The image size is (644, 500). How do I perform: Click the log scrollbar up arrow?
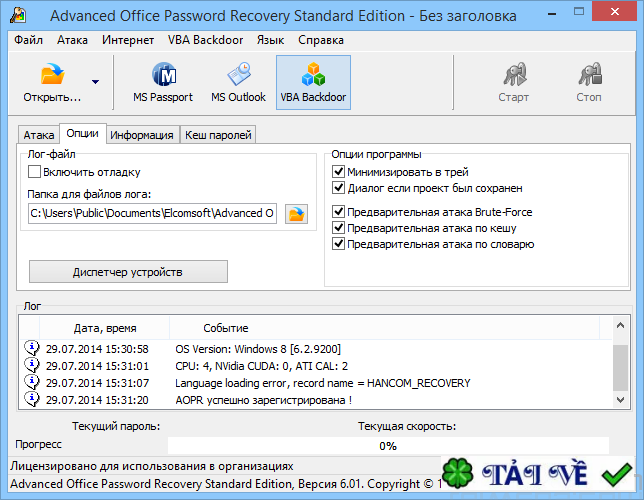pos(620,325)
